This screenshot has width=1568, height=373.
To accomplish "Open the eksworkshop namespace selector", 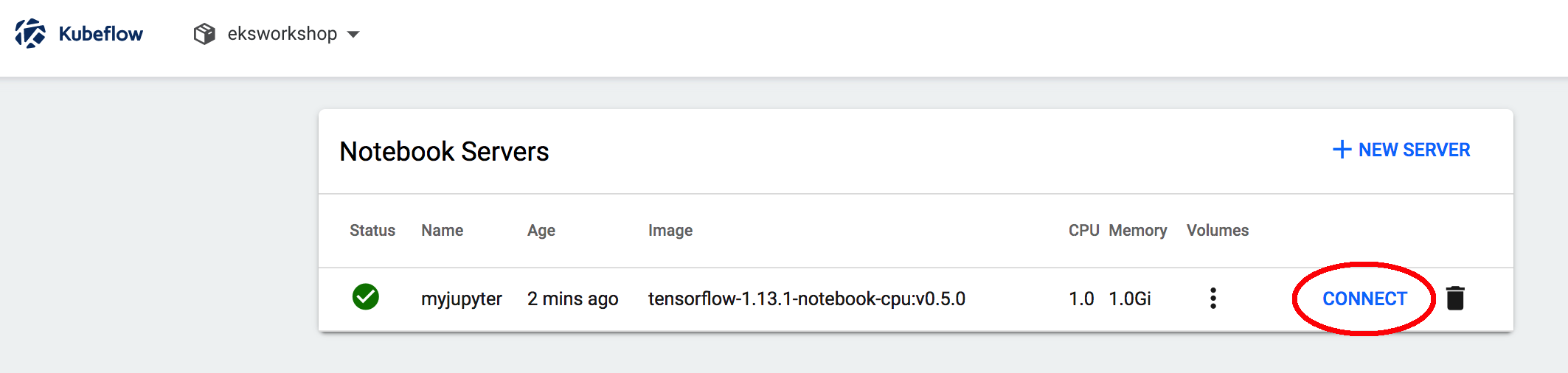I will click(x=282, y=34).
